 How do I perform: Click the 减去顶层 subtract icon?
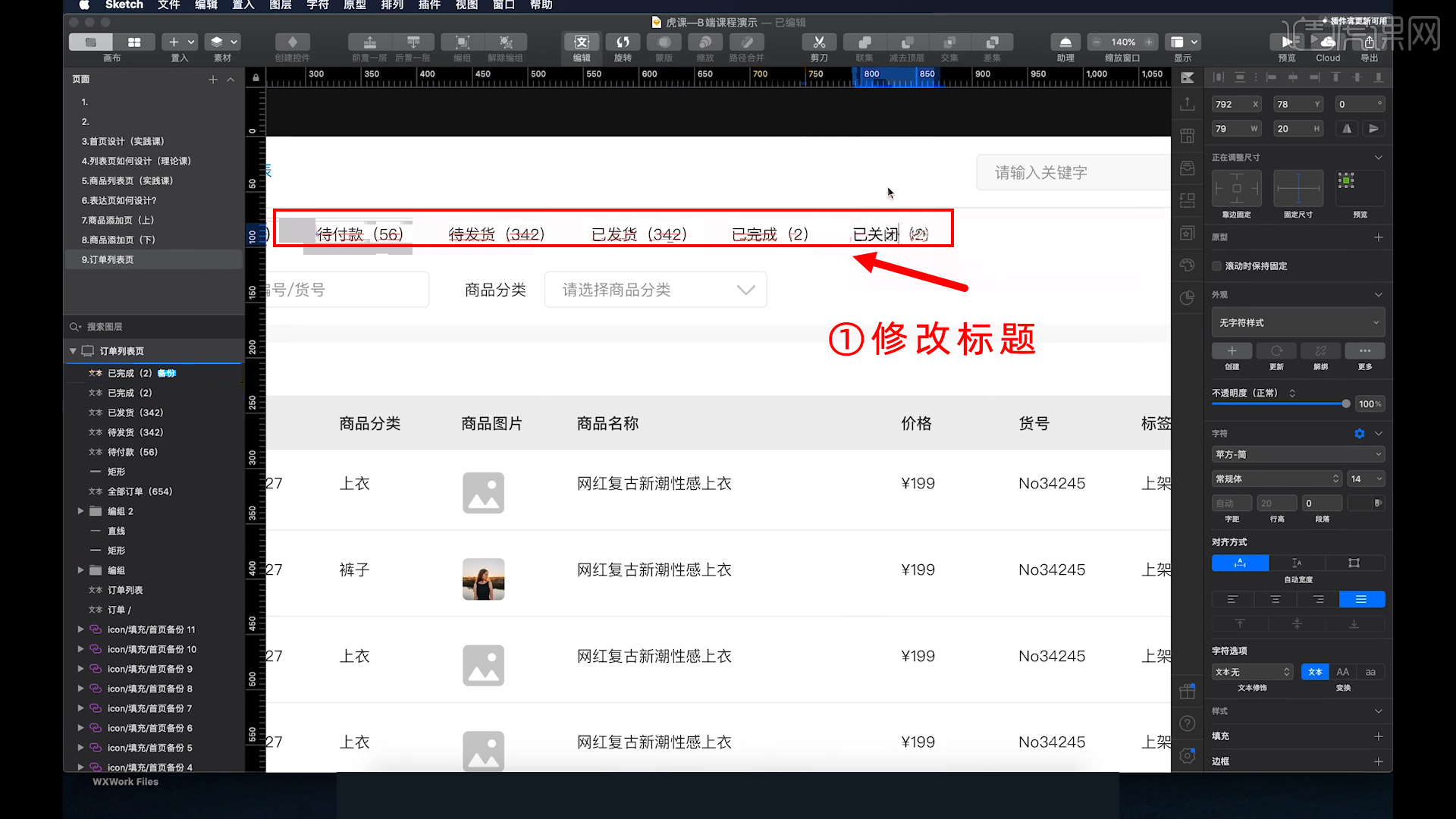pyautogui.click(x=907, y=42)
